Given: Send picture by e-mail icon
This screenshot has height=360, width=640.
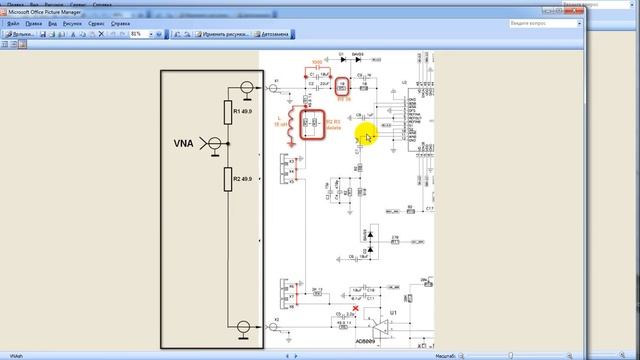Looking at the screenshot, I should [61, 34].
